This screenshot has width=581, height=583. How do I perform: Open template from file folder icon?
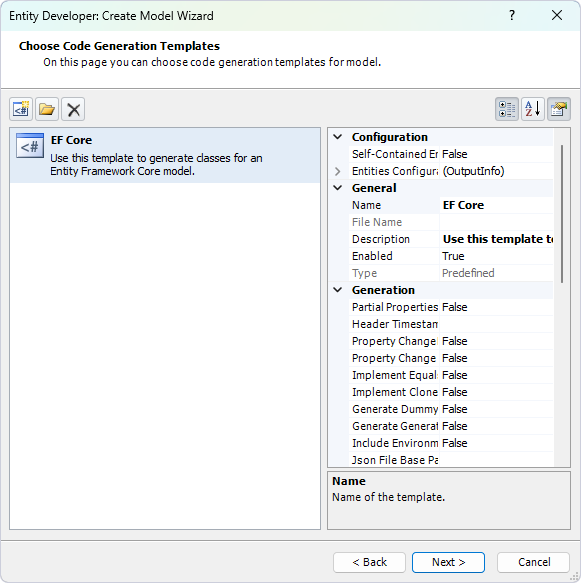[x=47, y=109]
